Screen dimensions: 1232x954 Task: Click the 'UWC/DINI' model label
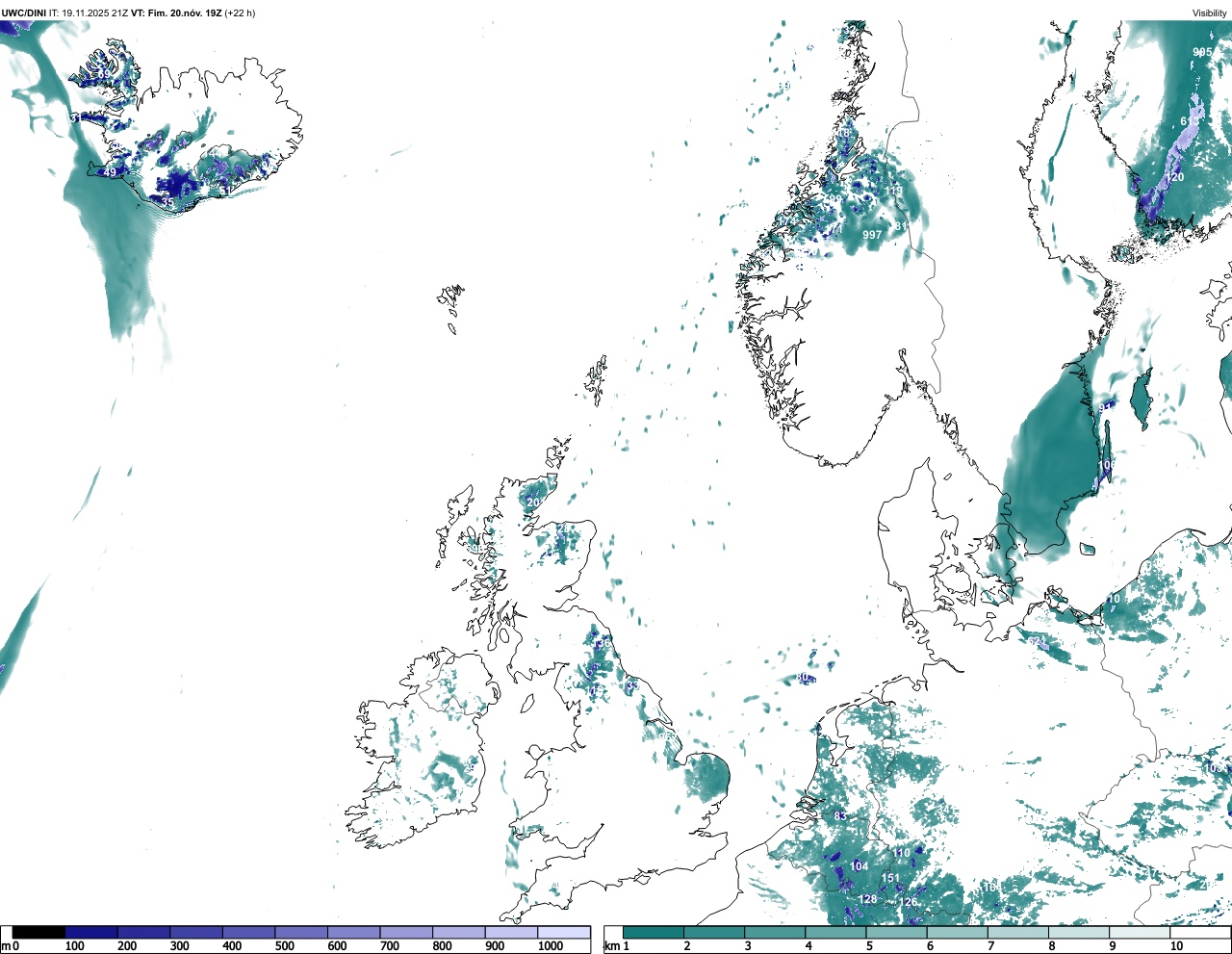point(24,13)
